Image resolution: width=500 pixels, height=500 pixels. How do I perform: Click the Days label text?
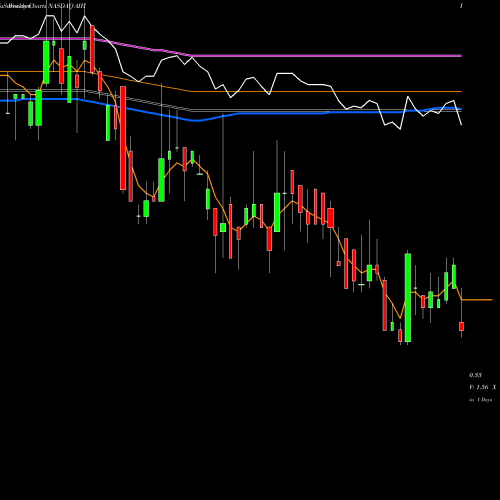(480, 400)
